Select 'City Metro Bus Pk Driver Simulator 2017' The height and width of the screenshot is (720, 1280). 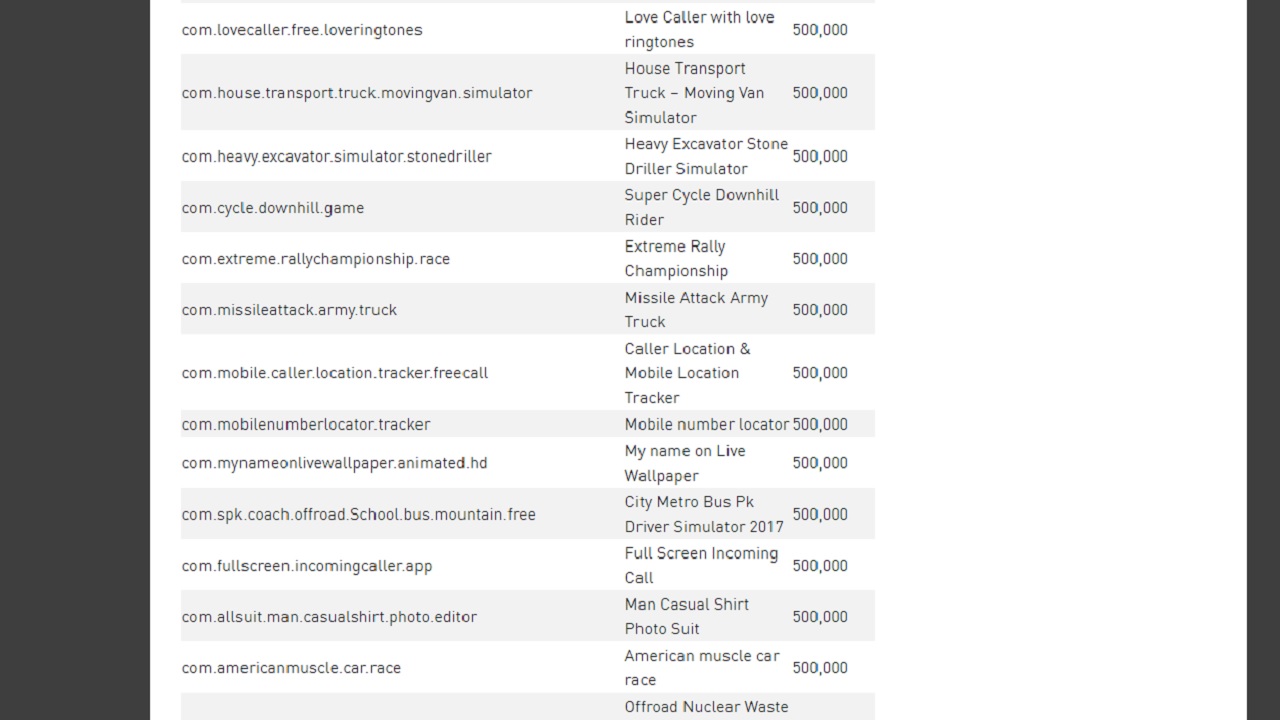pyautogui.click(x=704, y=514)
